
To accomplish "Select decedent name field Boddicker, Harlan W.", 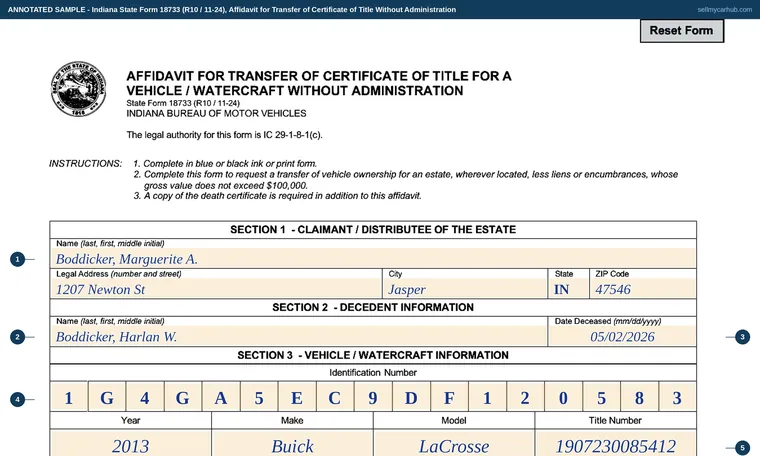I will (299, 336).
